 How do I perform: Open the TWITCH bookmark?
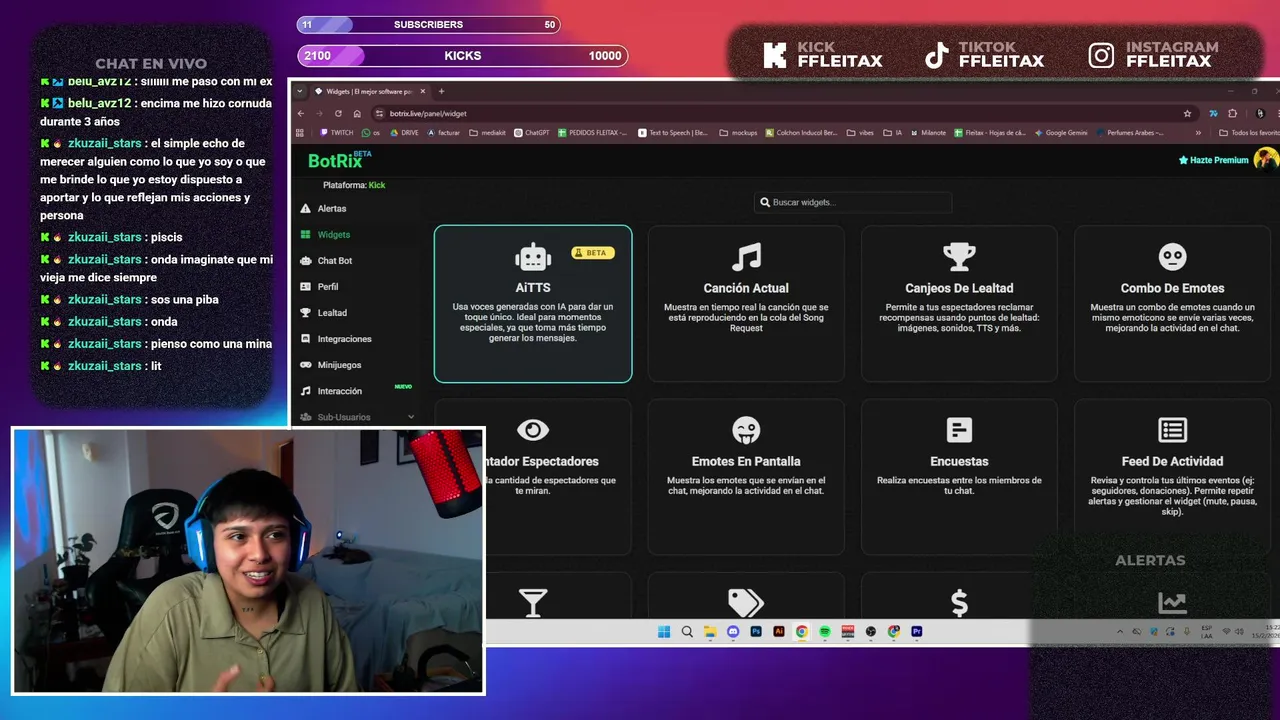[x=337, y=132]
